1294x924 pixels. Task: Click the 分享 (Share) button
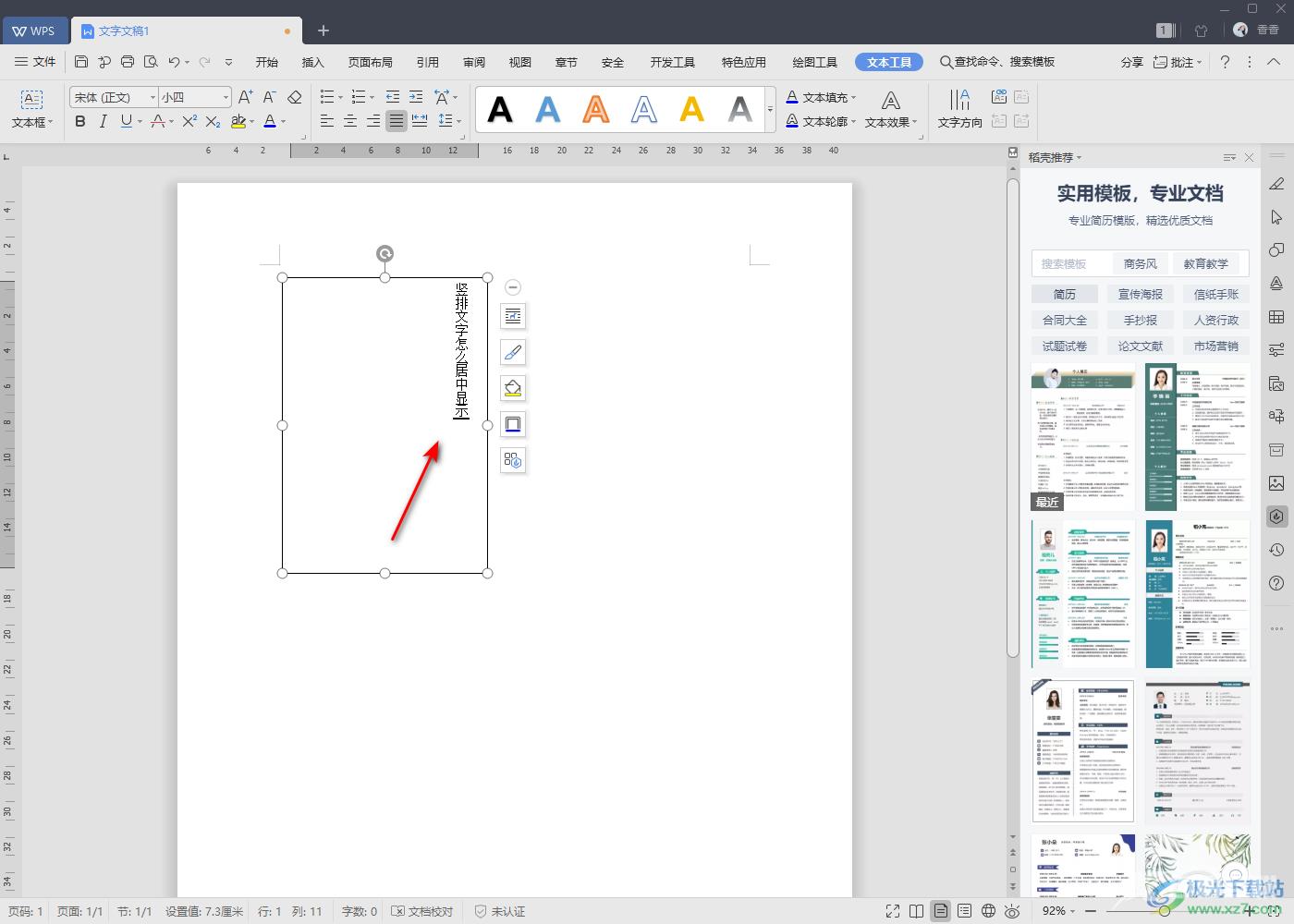(1132, 62)
